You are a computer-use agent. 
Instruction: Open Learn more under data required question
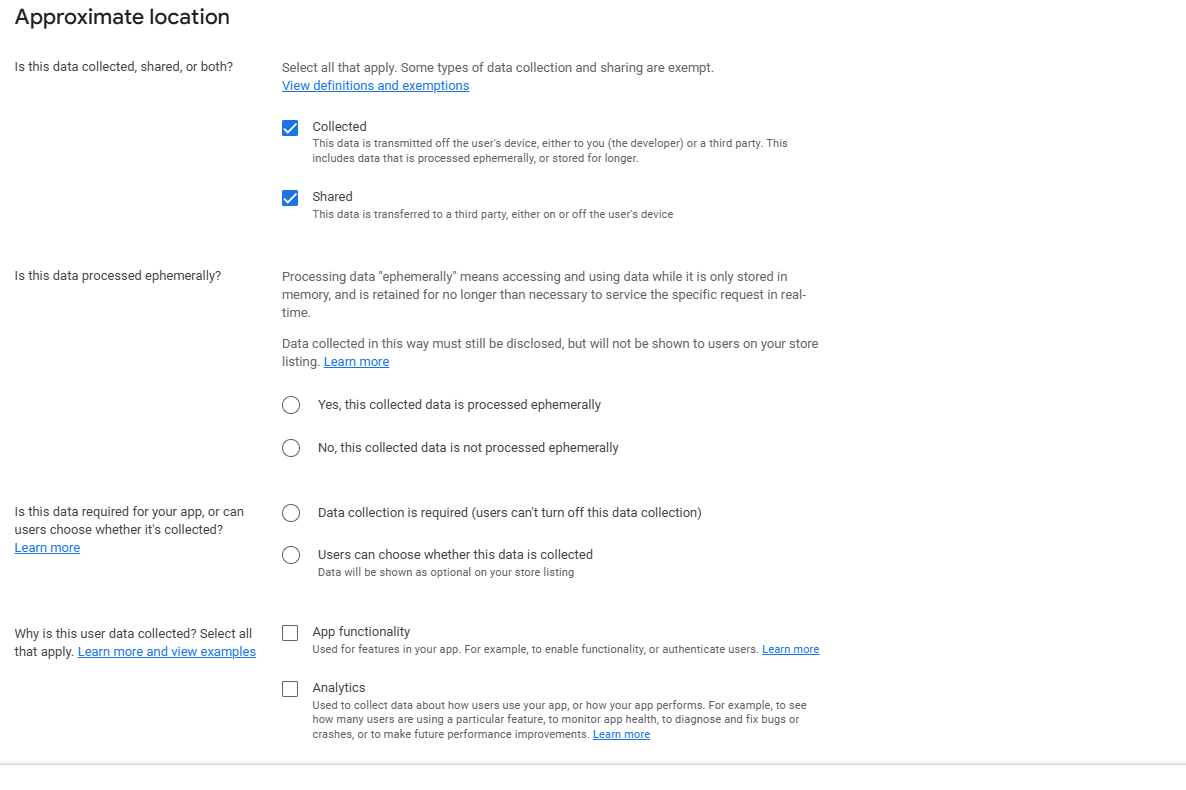[47, 548]
